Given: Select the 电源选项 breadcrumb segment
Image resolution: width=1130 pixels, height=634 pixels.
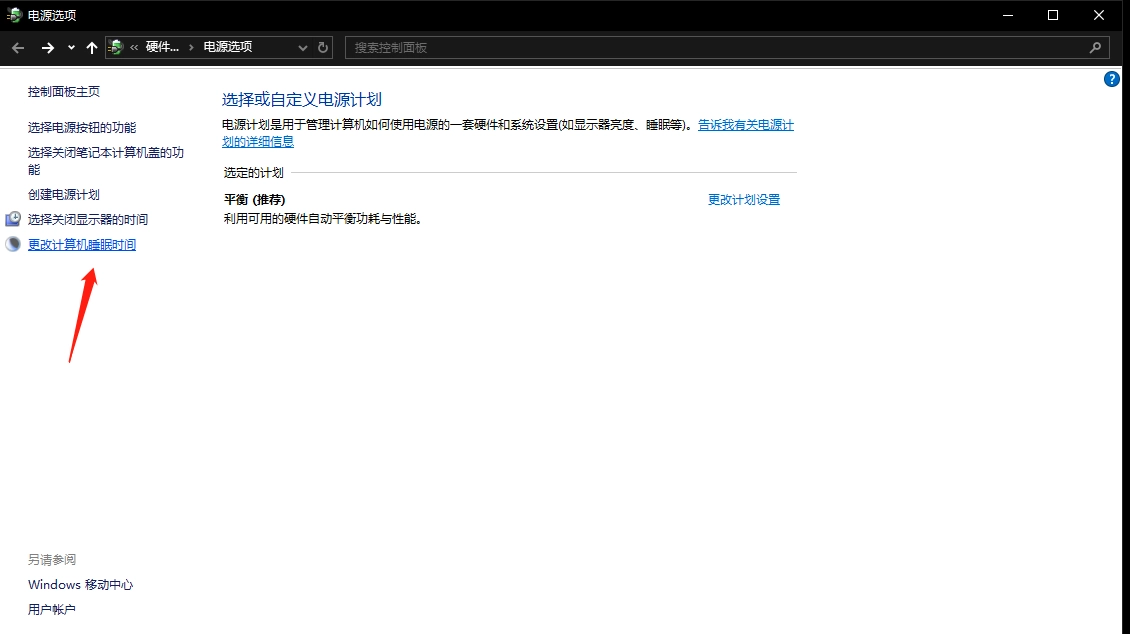Looking at the screenshot, I should pyautogui.click(x=228, y=48).
